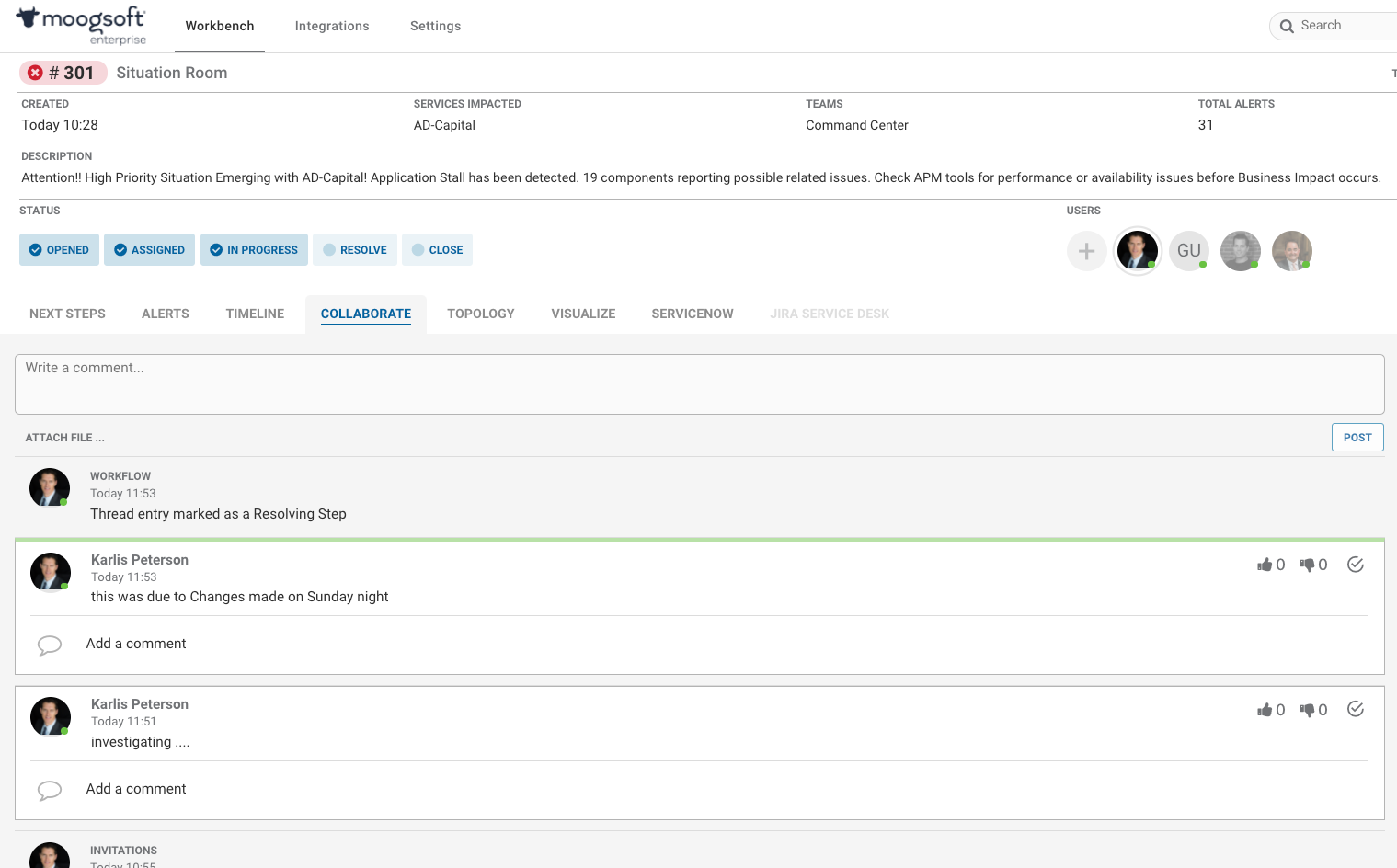Thumbs up the 'Changes made on Sunday night' comment
The image size is (1397, 868).
pos(1265,565)
